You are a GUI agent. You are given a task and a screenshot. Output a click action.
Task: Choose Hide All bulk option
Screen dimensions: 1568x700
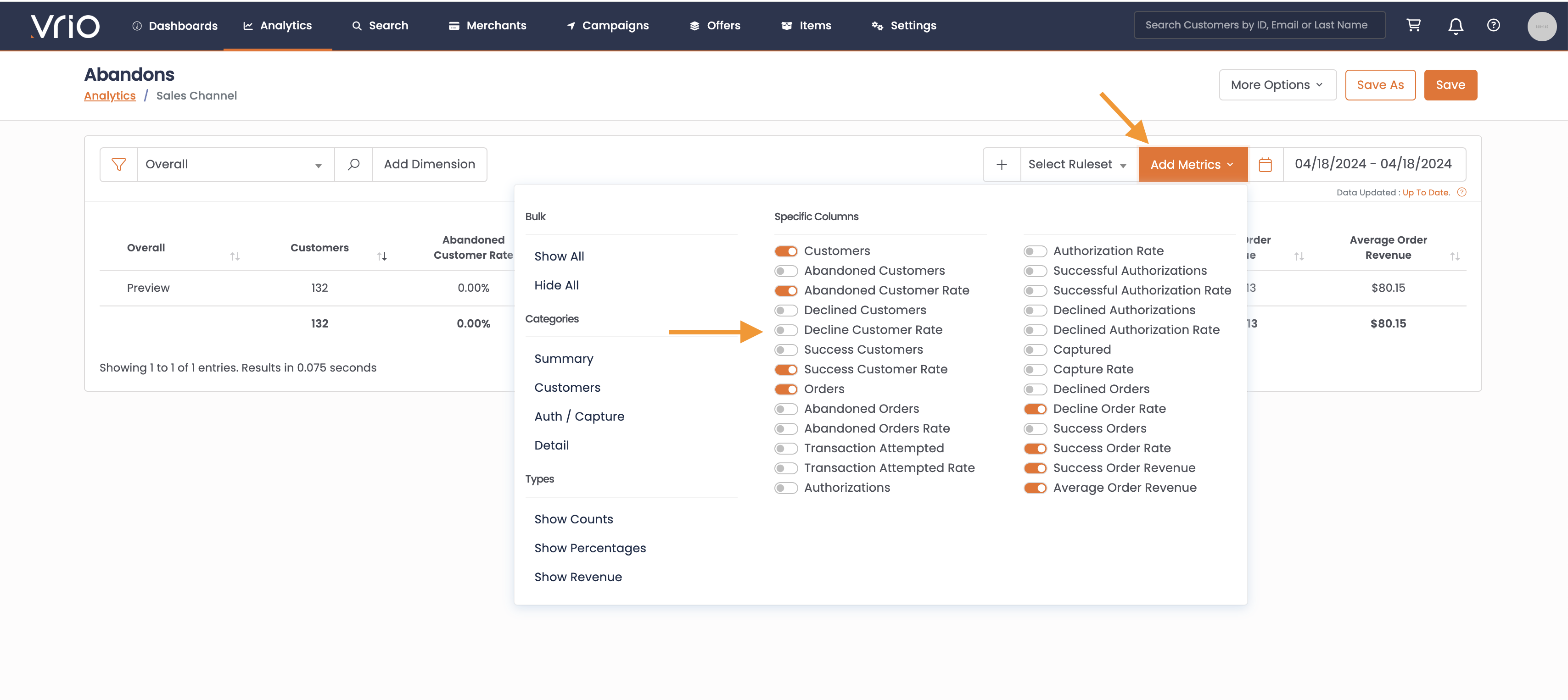coord(556,286)
